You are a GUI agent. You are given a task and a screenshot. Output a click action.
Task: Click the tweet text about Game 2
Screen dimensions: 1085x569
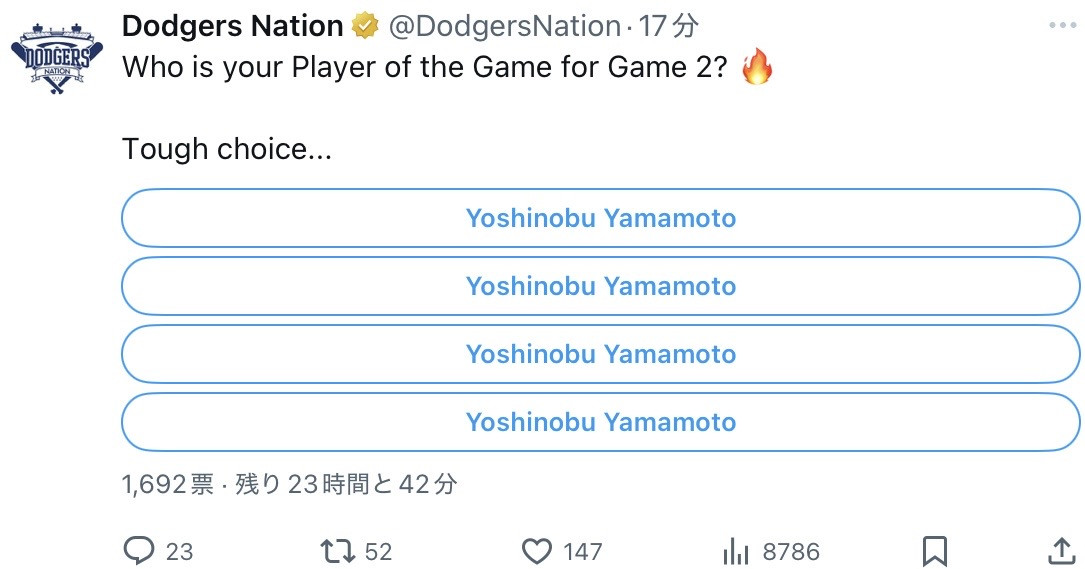click(x=430, y=69)
